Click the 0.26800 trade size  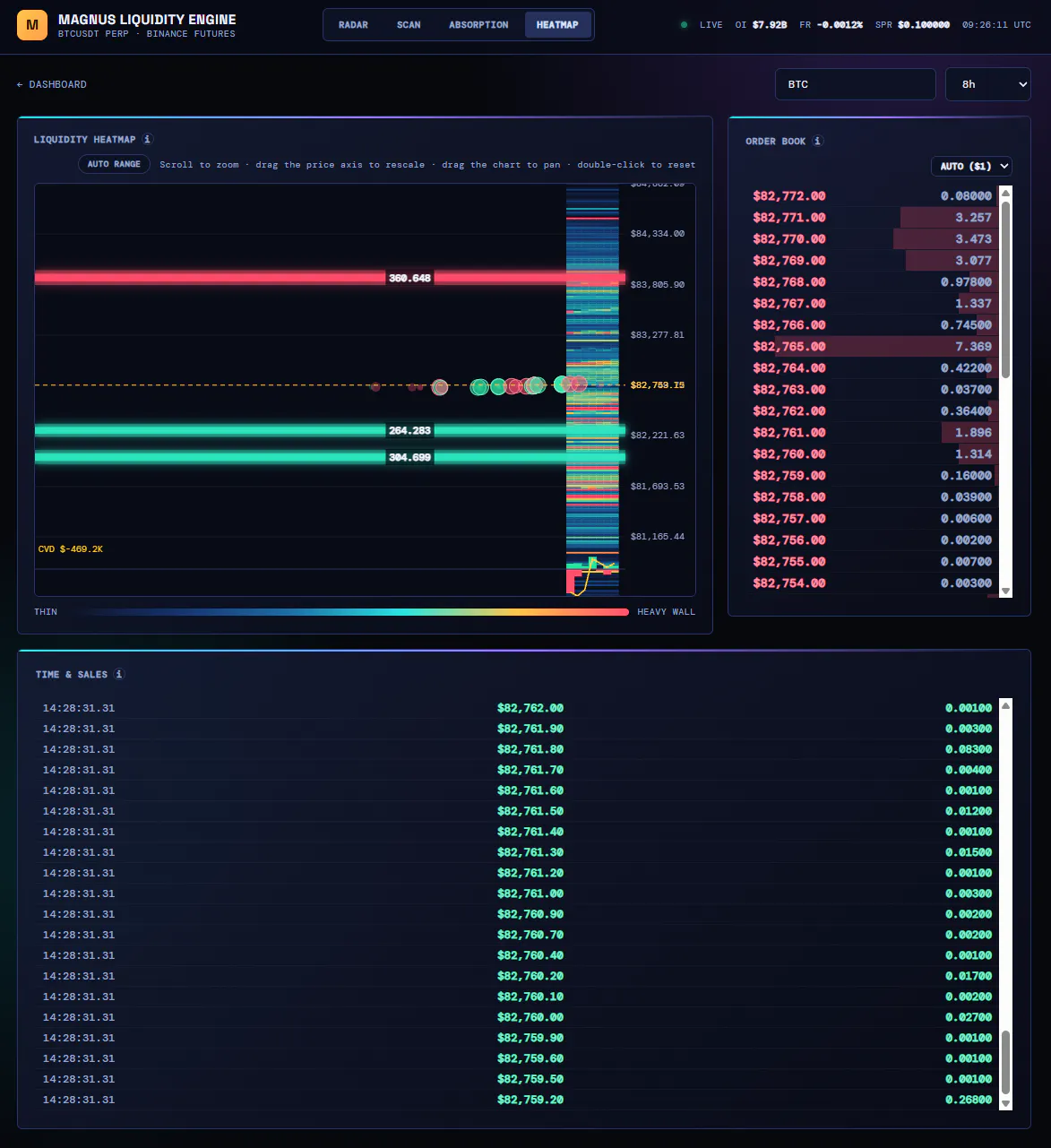(969, 1100)
